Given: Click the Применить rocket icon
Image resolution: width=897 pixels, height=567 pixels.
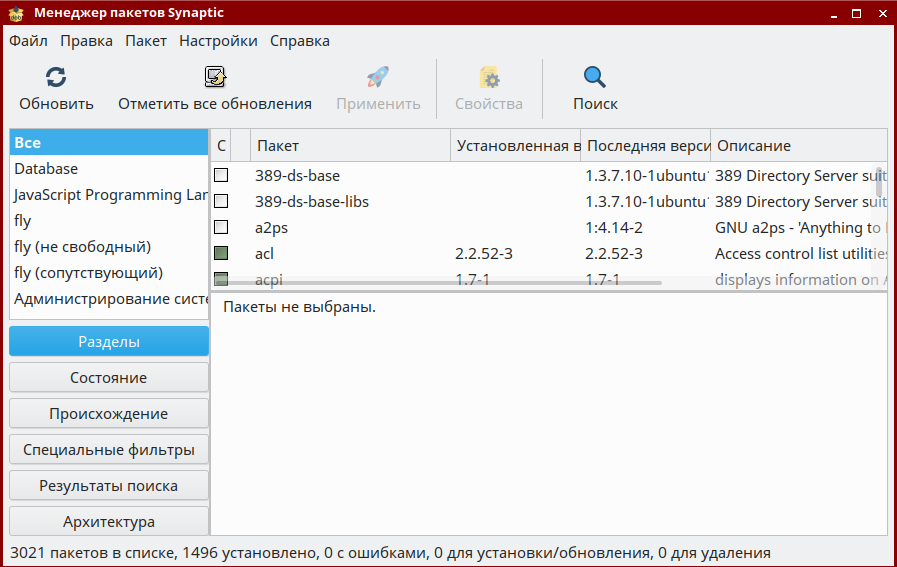Looking at the screenshot, I should point(378,77).
